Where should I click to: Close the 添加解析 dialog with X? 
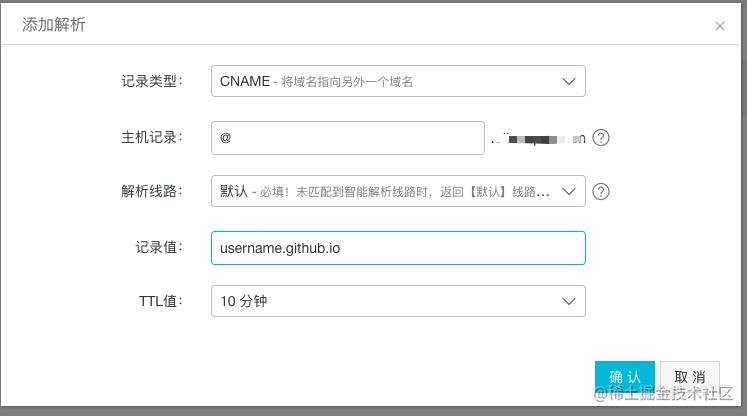pyautogui.click(x=719, y=26)
